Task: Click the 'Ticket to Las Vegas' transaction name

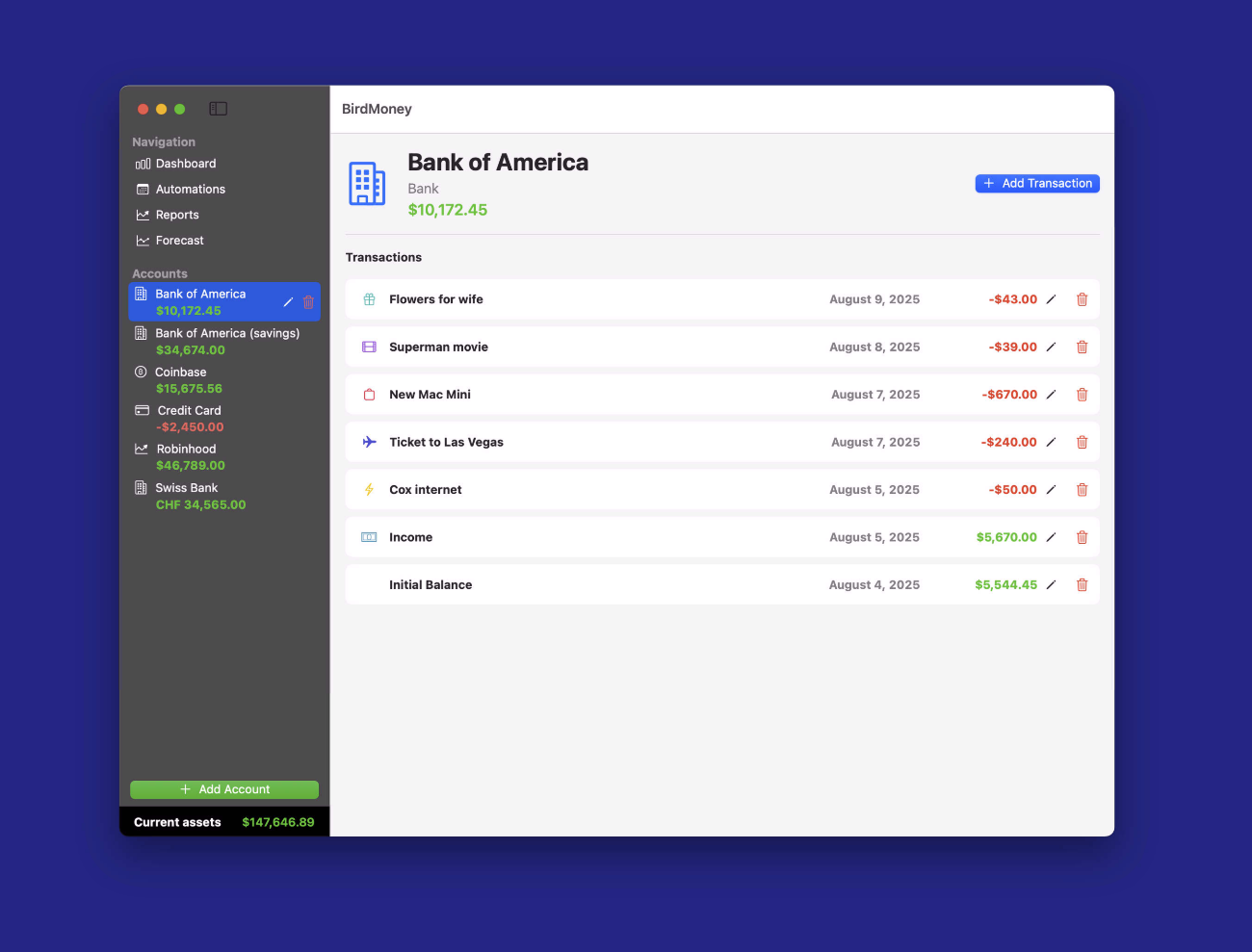Action: pos(446,442)
